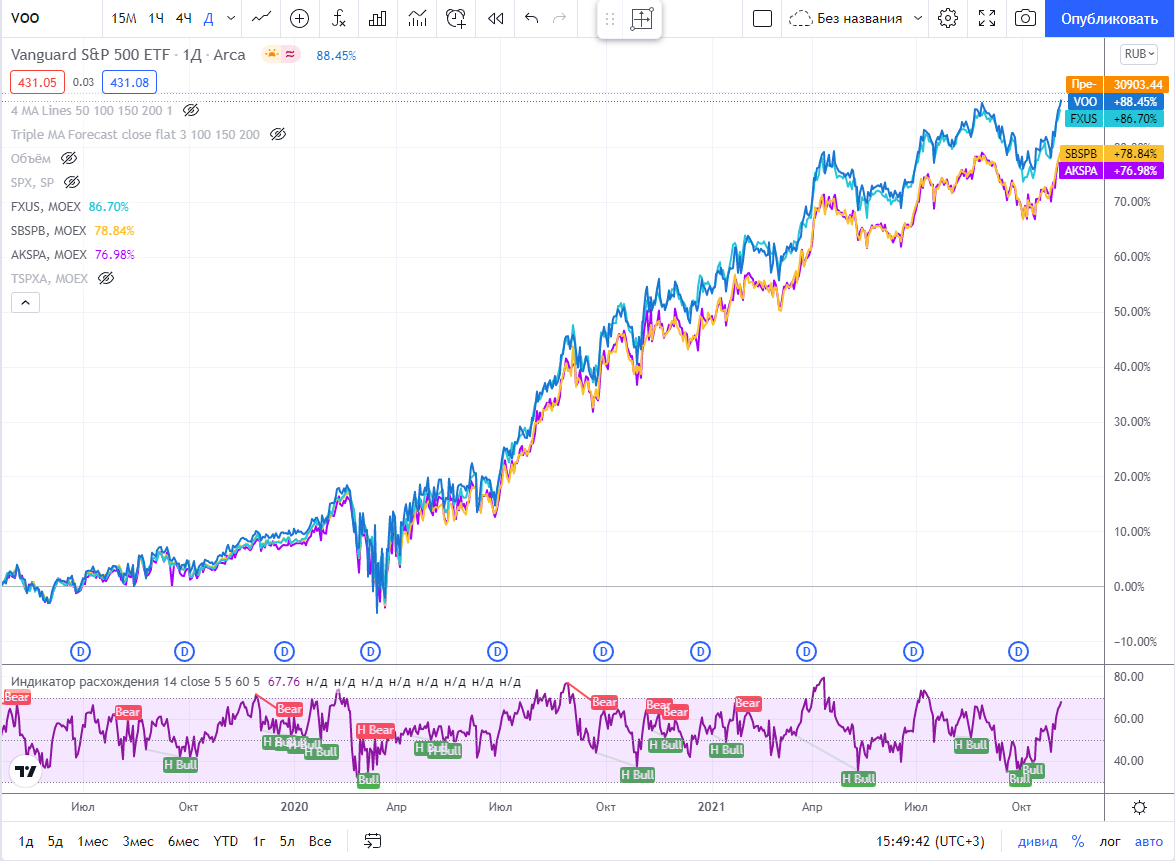Open the go to date icon
Image resolution: width=1175 pixels, height=861 pixels.
point(372,842)
